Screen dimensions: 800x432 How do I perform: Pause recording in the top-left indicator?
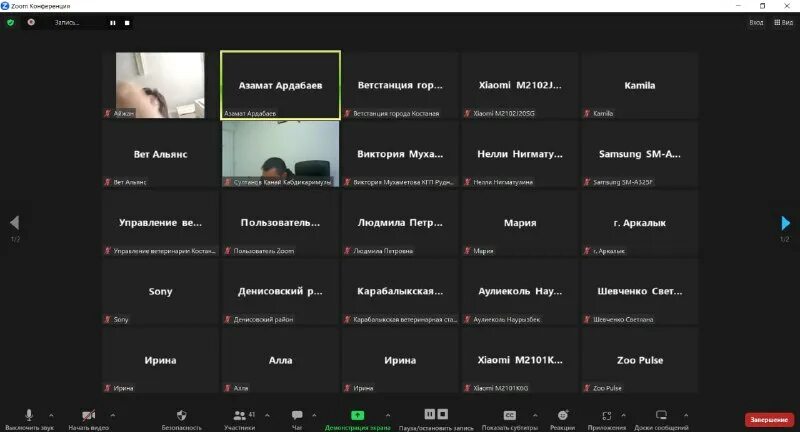pos(113,23)
